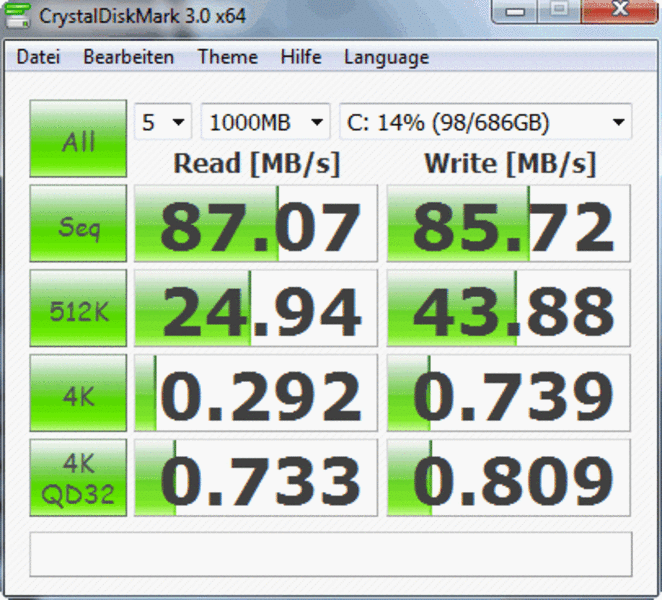Click the 4K write result 0.739
Viewport: 662px width, 600px height.
pyautogui.click(x=508, y=393)
